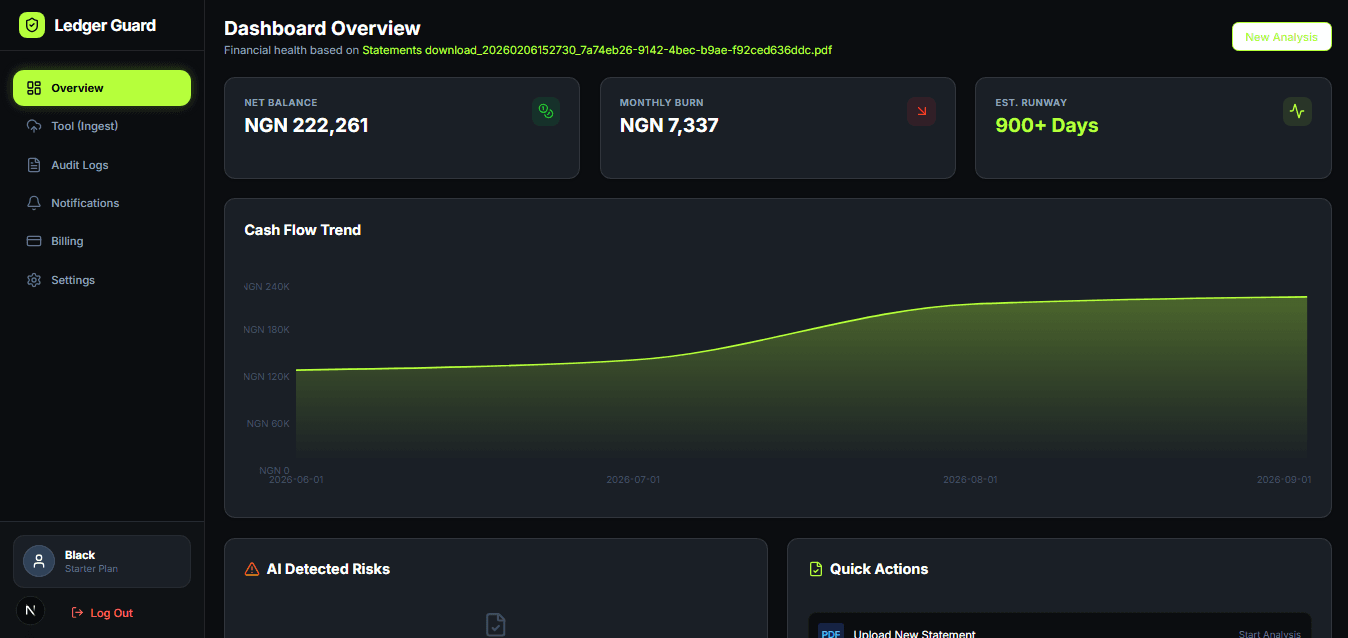Open the Settings menu item
Viewport: 1348px width, 638px height.
[102, 280]
